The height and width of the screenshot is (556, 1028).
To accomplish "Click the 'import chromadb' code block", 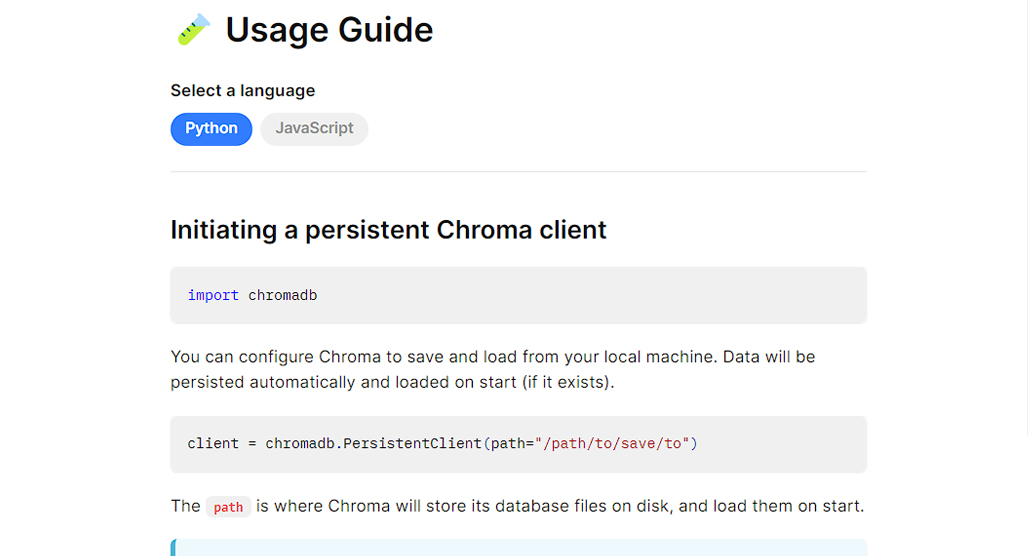I will click(519, 295).
